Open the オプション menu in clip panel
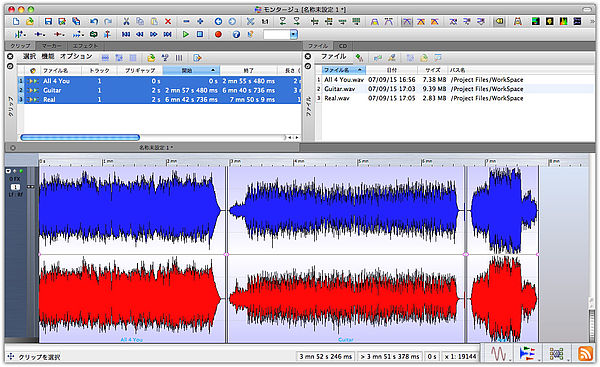The image size is (600, 367). pos(76,57)
